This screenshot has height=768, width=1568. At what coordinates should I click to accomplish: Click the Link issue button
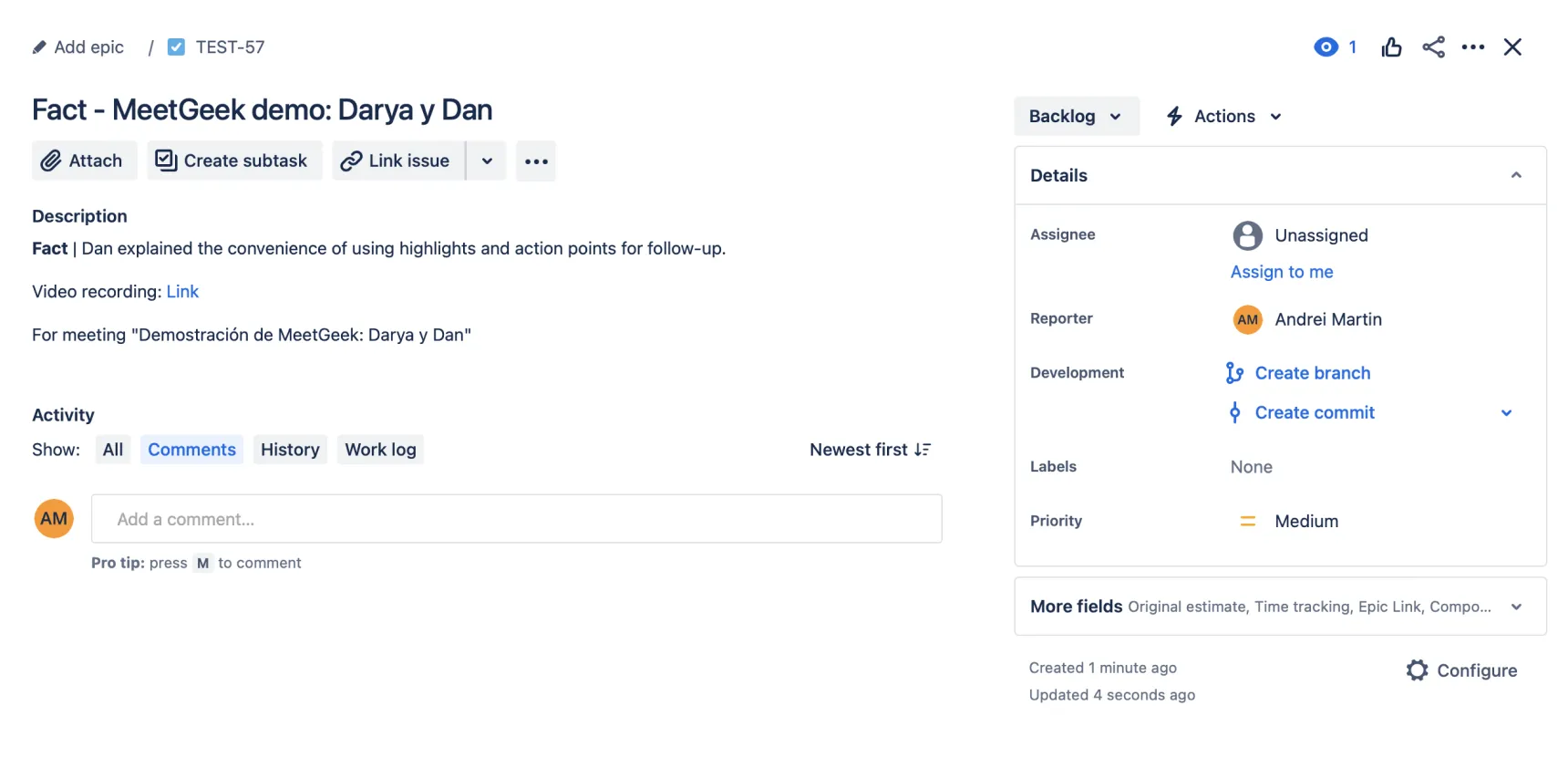pos(398,161)
